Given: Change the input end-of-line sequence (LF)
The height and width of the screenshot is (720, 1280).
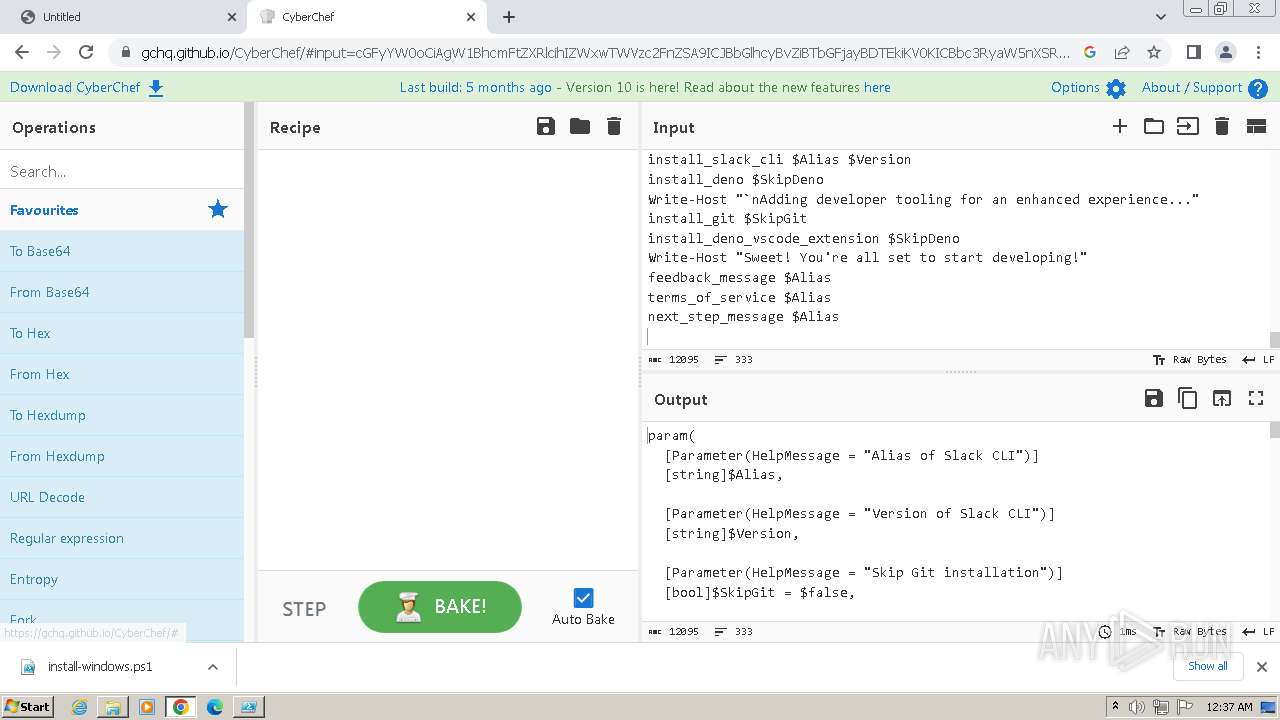Looking at the screenshot, I should coord(1258,360).
